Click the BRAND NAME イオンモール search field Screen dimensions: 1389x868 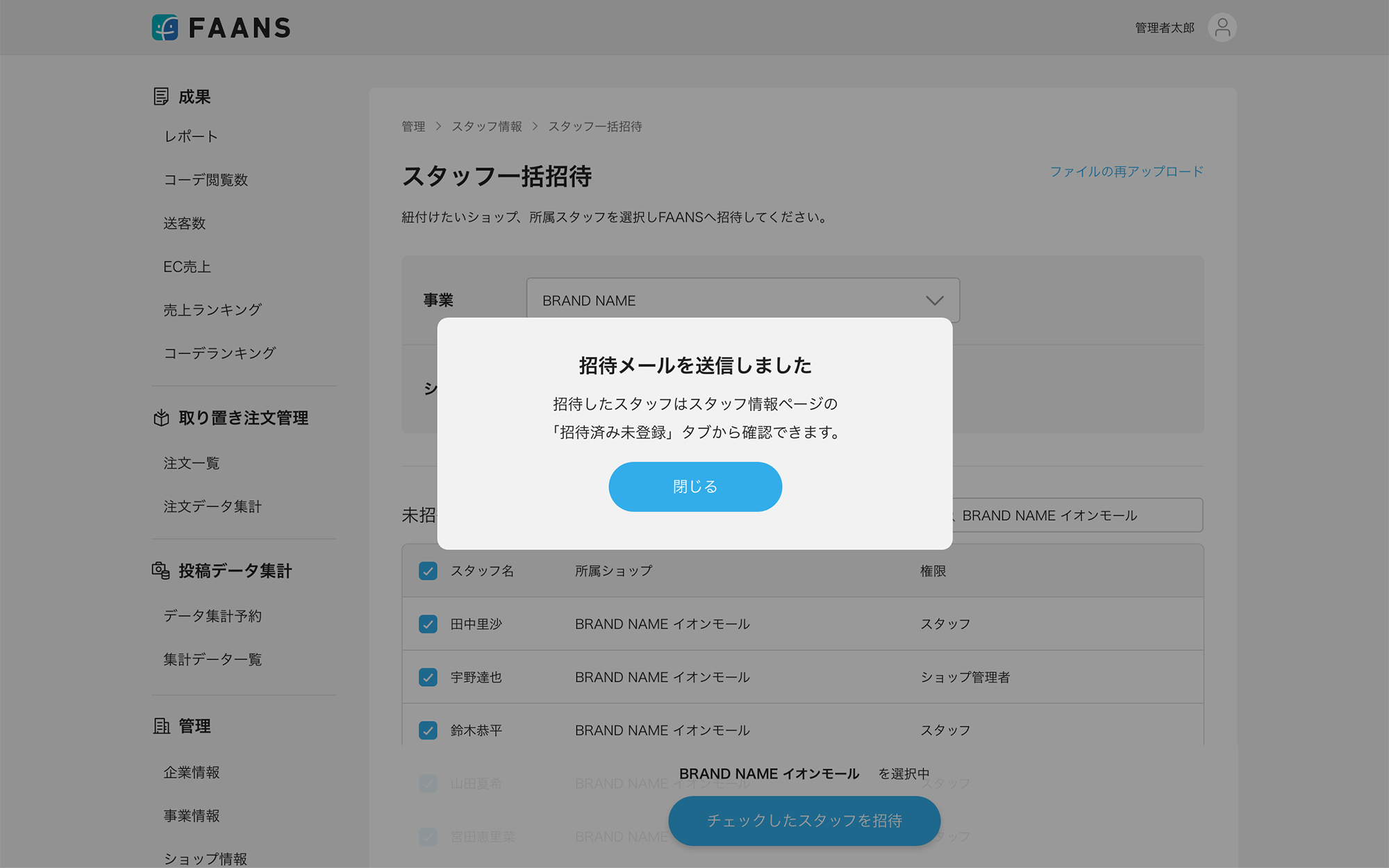[1076, 515]
